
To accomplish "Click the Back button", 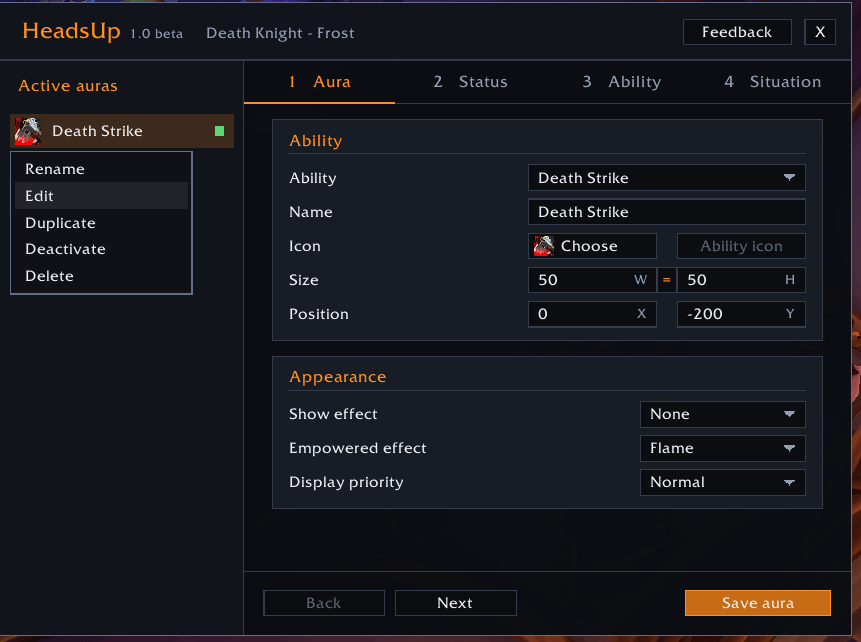I will (x=324, y=603).
